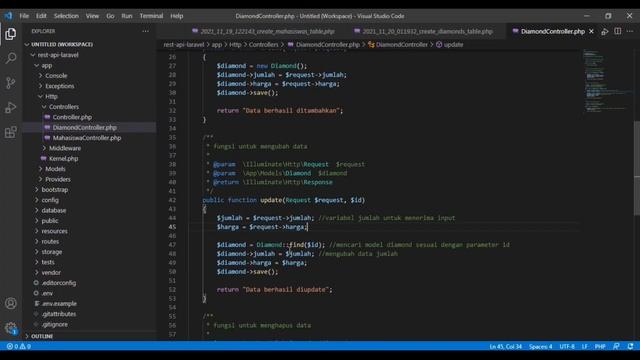640x360 pixels.
Task: Split the editor to the right
Action: (x=618, y=31)
